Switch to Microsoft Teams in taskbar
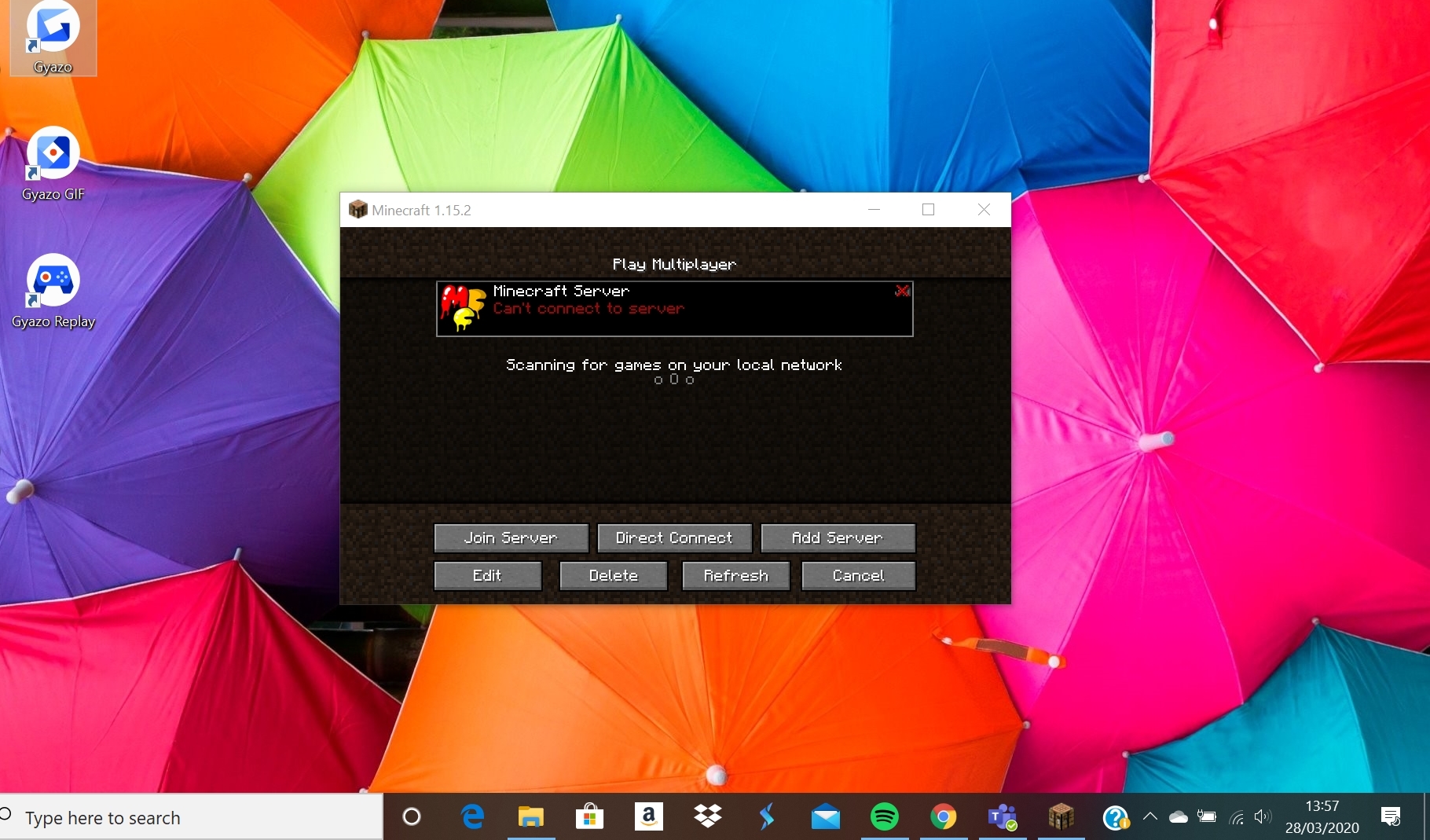The width and height of the screenshot is (1430, 840). [x=1002, y=817]
